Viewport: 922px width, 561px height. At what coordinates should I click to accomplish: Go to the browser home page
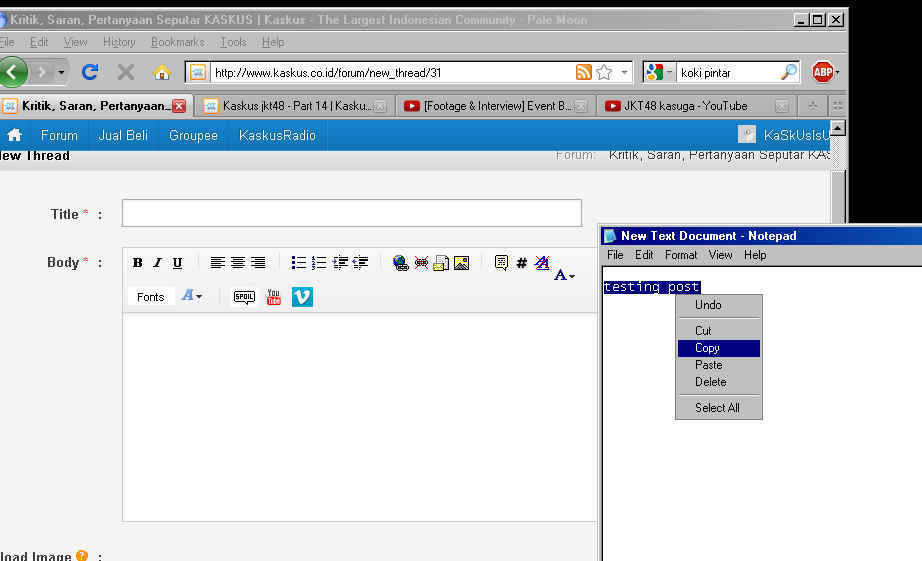coord(162,72)
